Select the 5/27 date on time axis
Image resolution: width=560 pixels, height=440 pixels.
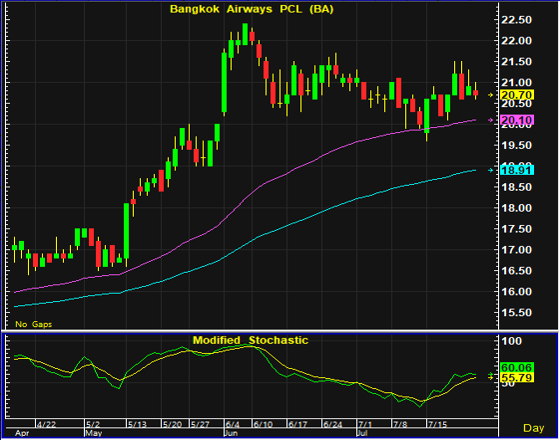pos(200,425)
